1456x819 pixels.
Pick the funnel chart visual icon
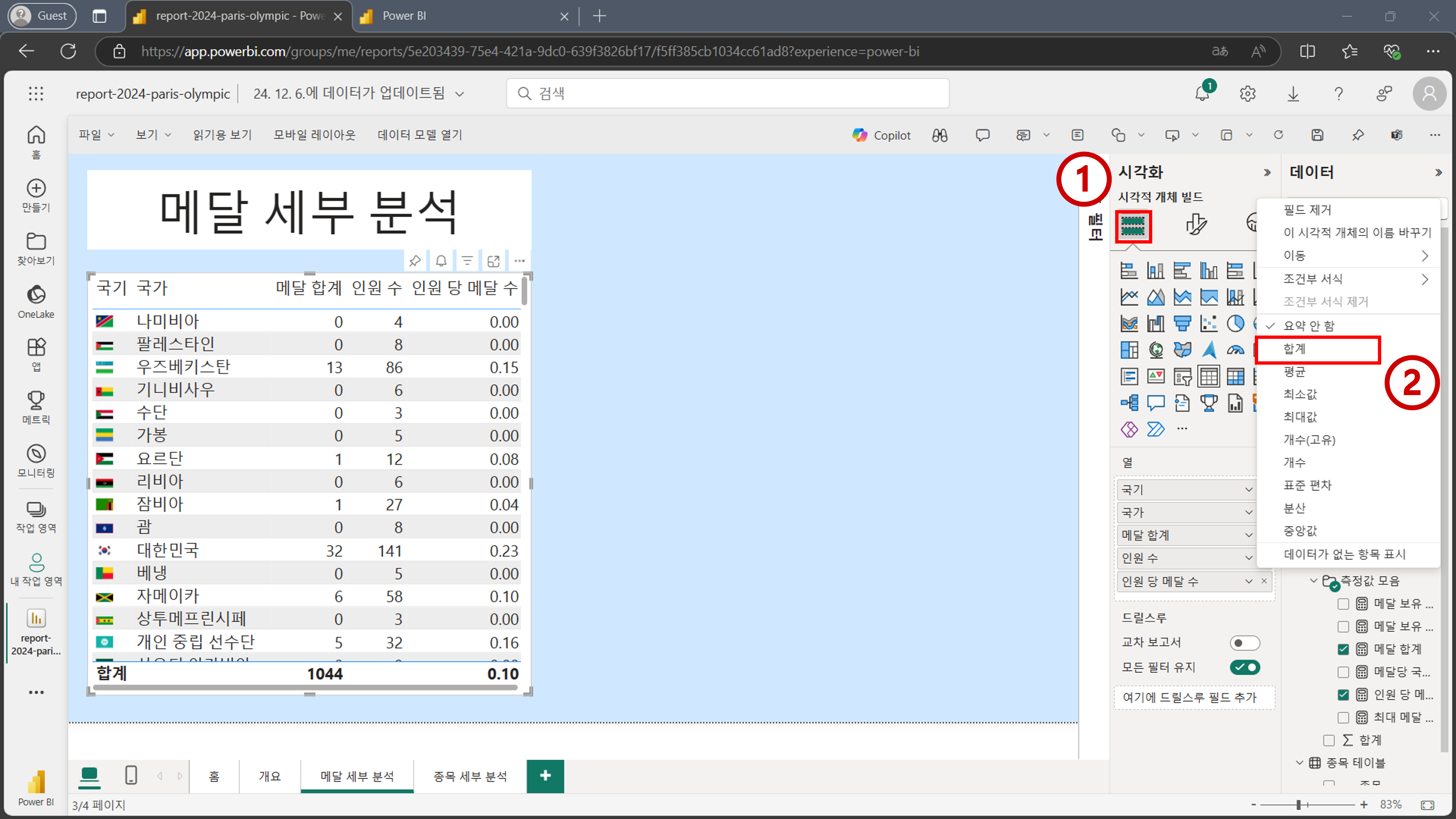pos(1182,323)
